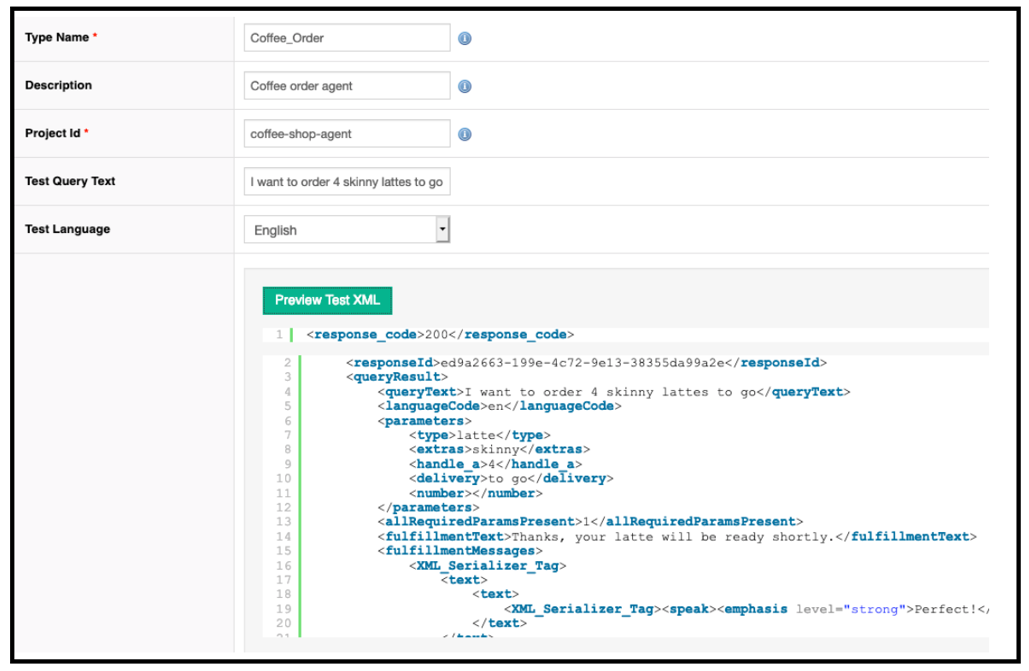Click the Project Id field label

56,133
